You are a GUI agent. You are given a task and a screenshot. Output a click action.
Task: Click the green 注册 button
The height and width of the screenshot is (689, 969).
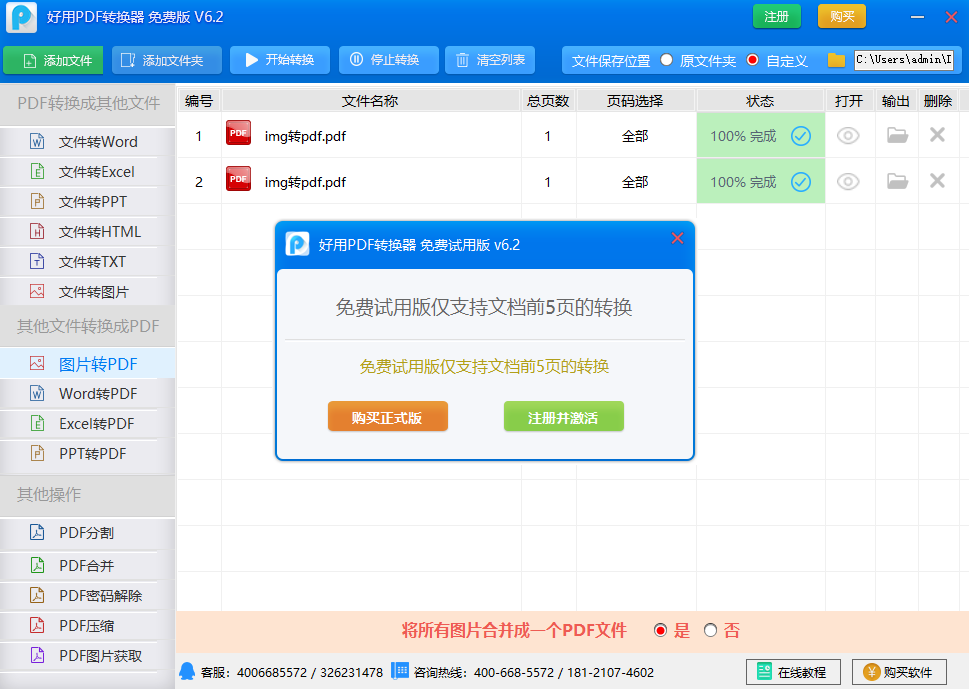(777, 17)
